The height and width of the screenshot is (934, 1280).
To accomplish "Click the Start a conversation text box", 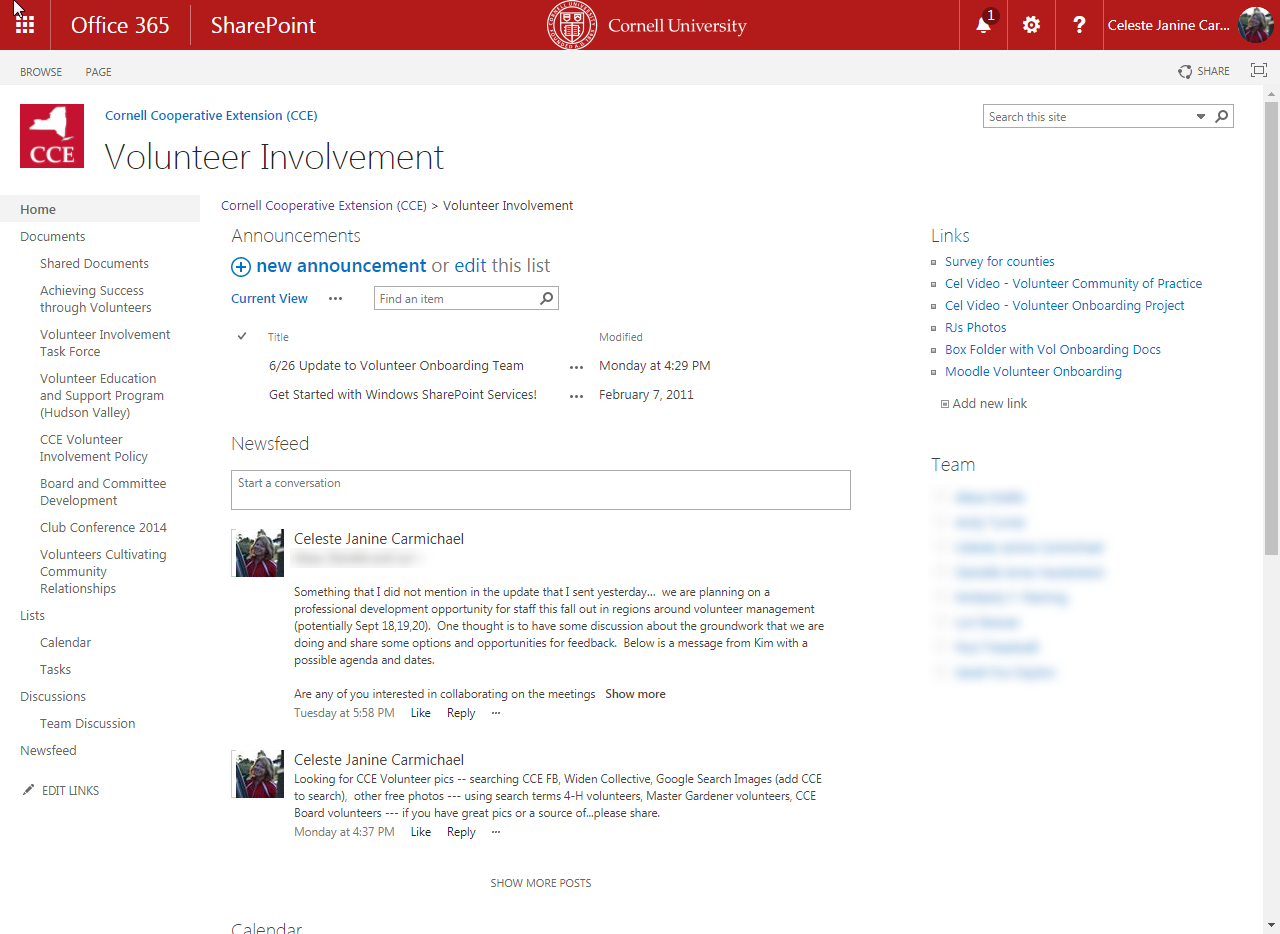I will point(540,490).
